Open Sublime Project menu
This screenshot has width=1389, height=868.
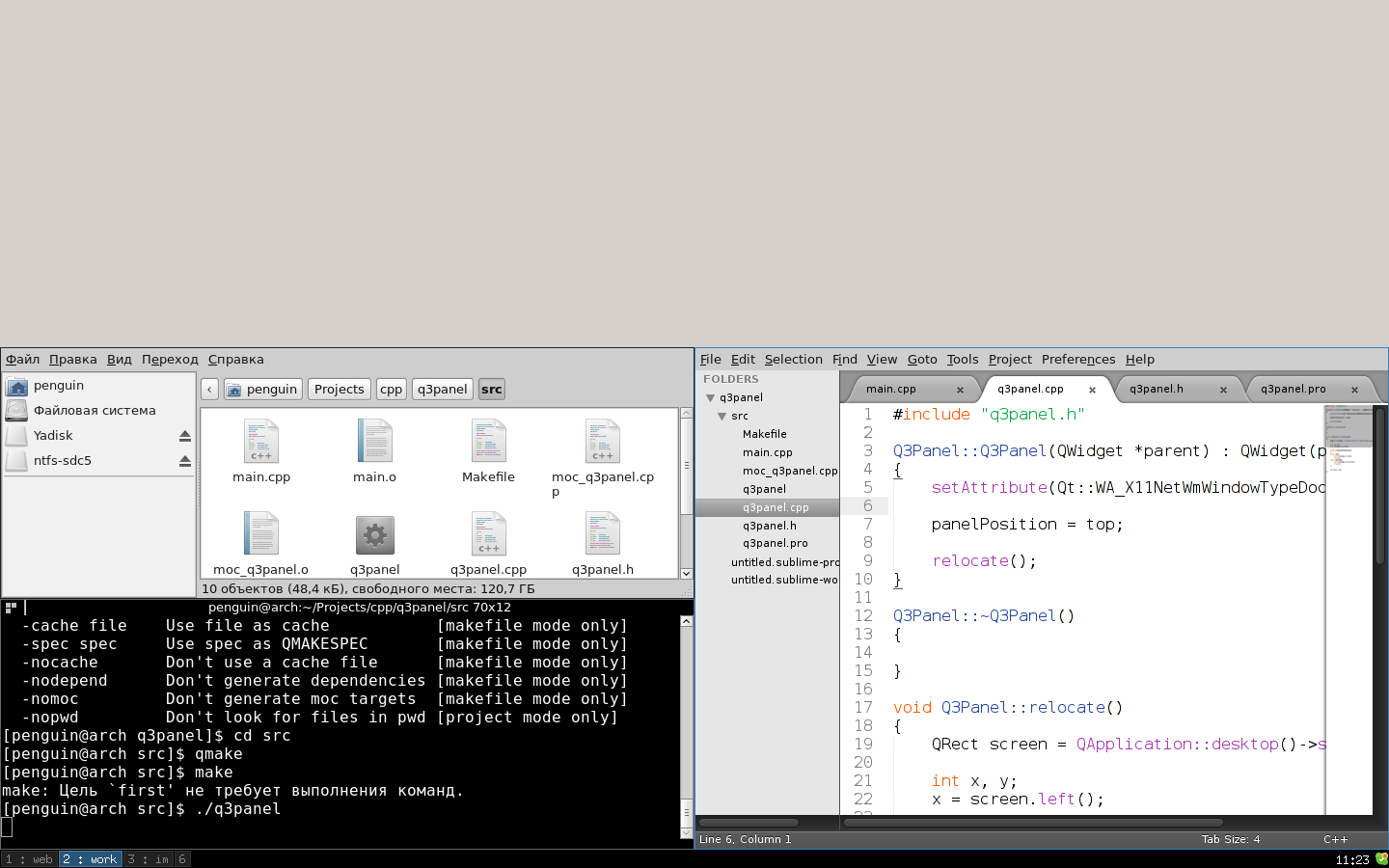[x=1010, y=360]
